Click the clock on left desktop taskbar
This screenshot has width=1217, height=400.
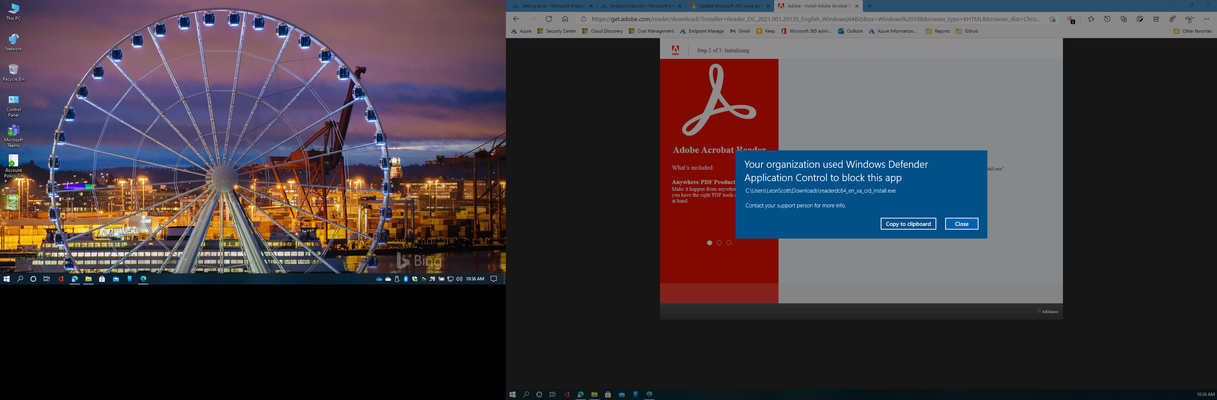(x=475, y=278)
